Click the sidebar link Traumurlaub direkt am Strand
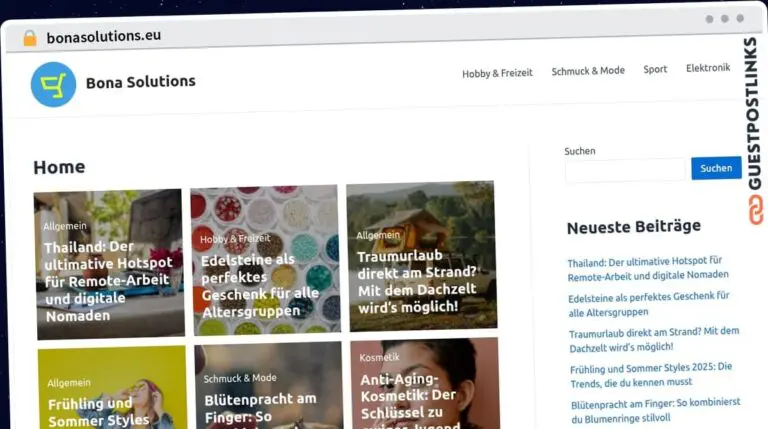This screenshot has height=429, width=768. (x=654, y=339)
